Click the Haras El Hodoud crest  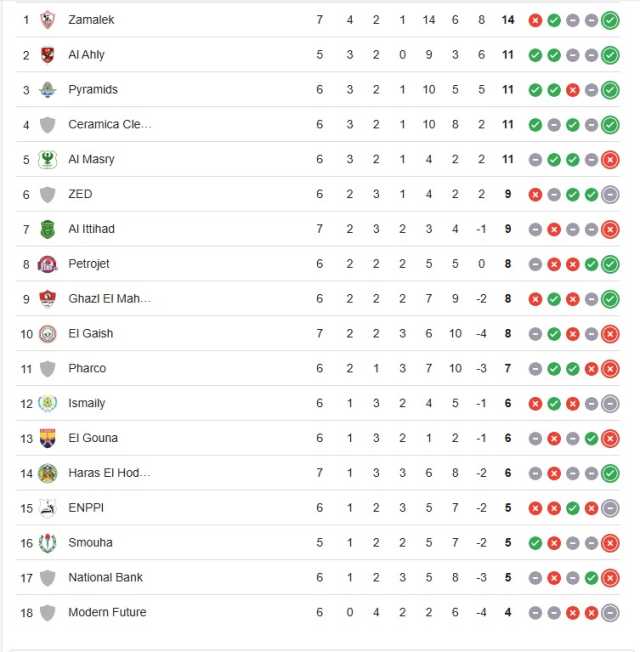(x=47, y=473)
